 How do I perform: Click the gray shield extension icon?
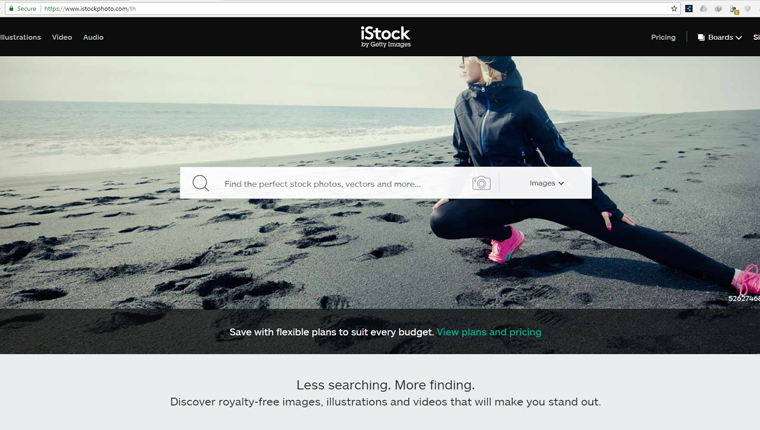pyautogui.click(x=748, y=9)
